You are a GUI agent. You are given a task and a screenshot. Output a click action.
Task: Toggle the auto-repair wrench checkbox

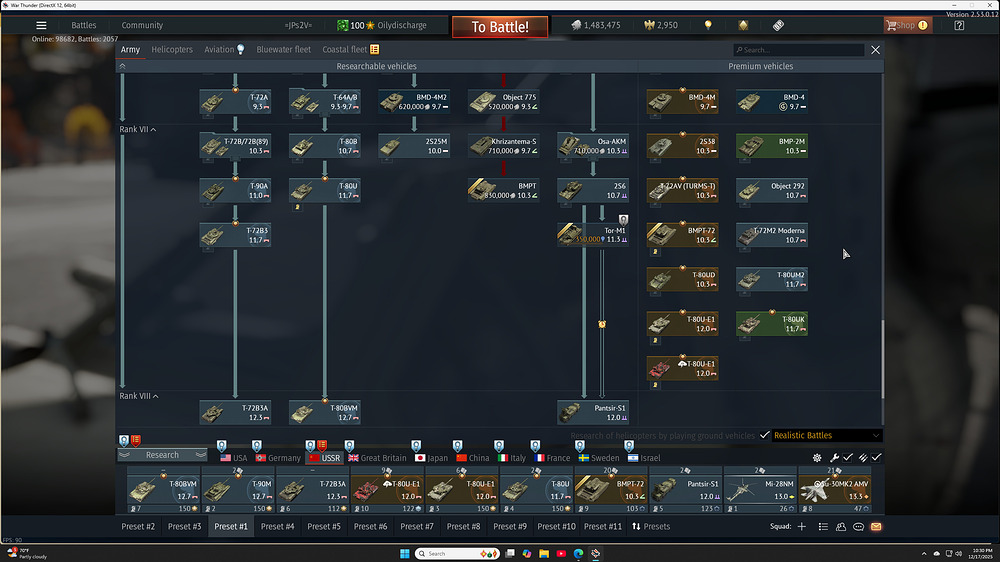coord(847,457)
